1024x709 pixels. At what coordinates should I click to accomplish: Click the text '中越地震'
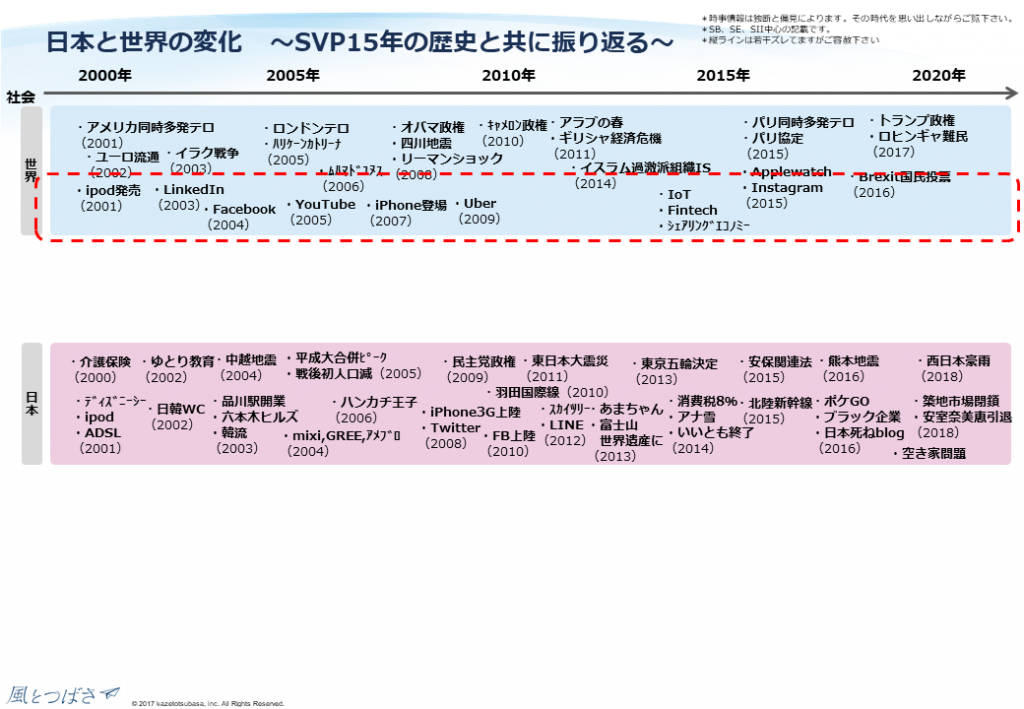[251, 360]
